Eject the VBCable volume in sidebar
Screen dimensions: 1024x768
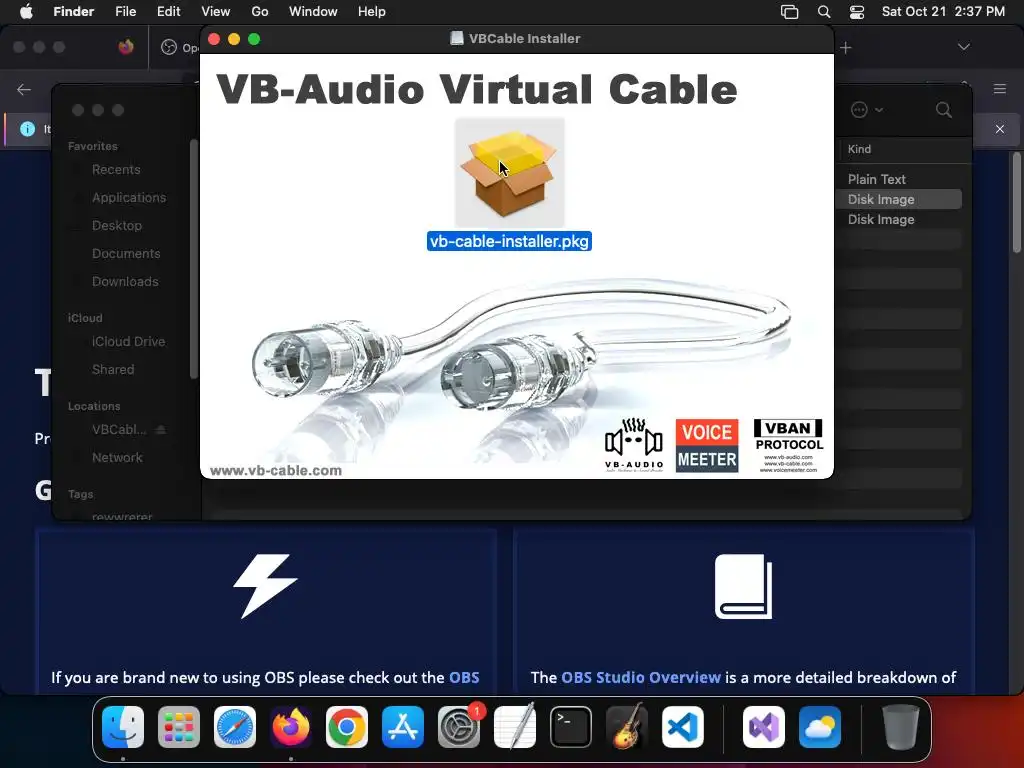point(161,430)
